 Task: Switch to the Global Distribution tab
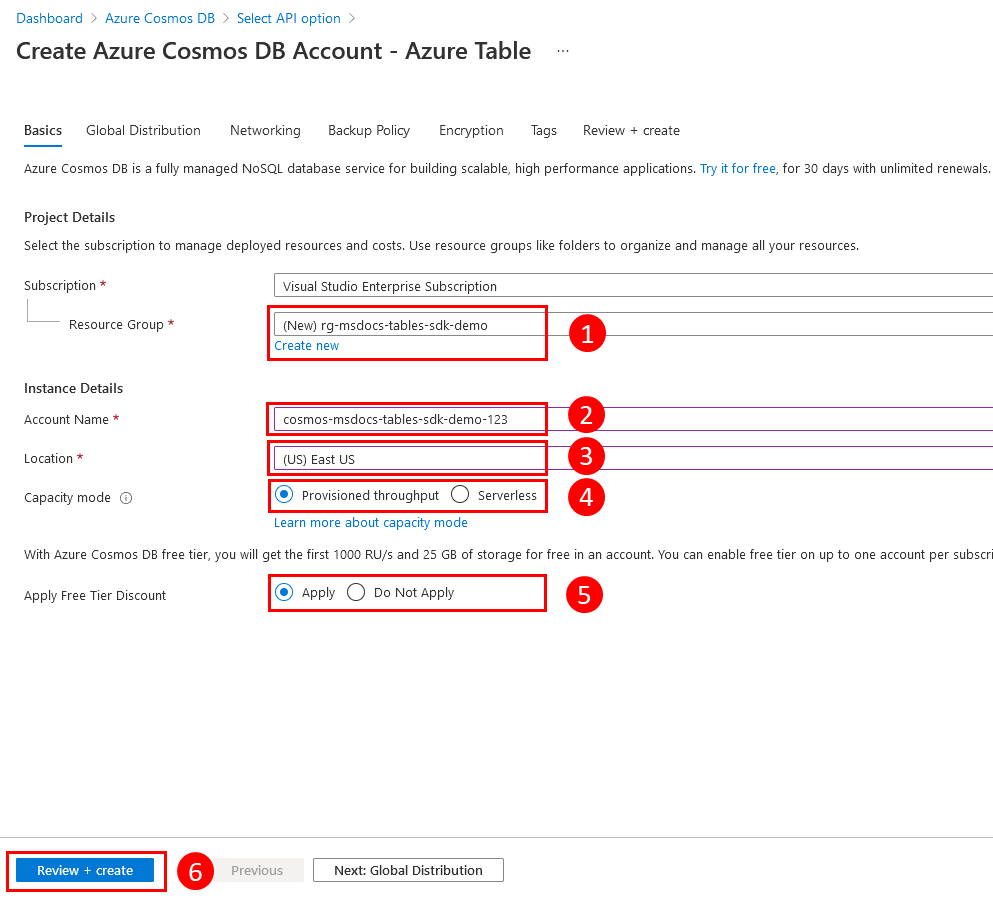point(143,130)
